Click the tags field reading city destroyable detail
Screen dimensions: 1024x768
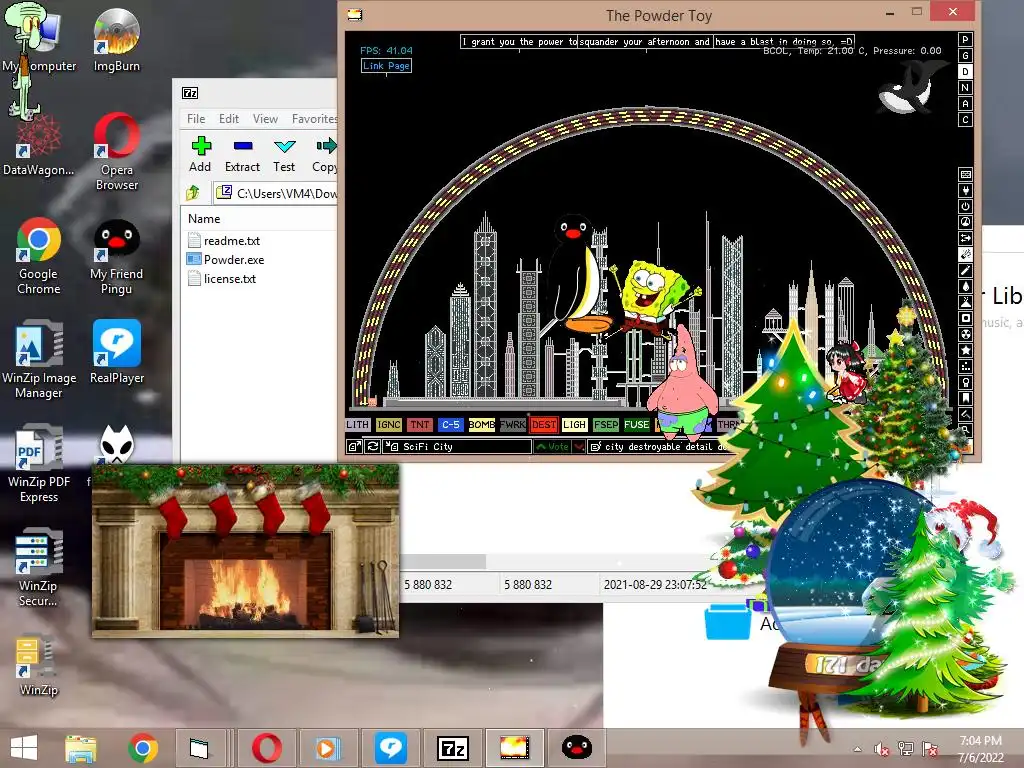coord(660,447)
